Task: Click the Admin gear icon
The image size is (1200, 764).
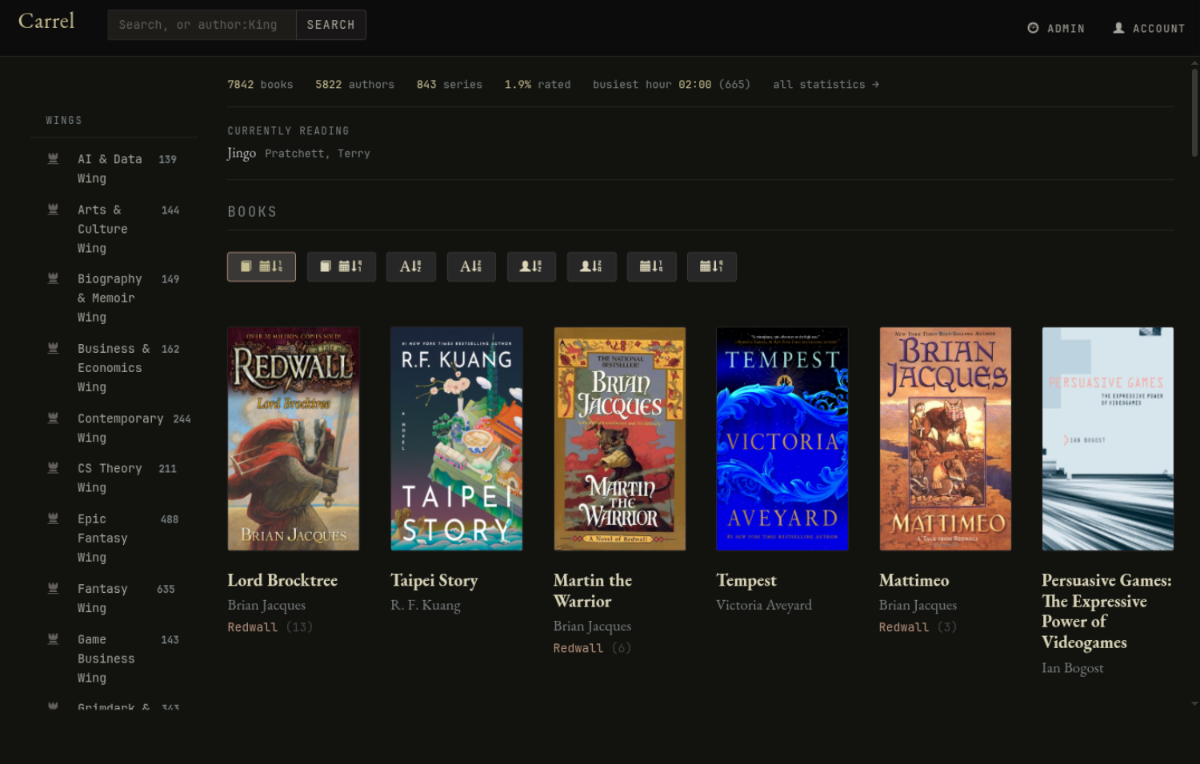Action: point(1033,28)
